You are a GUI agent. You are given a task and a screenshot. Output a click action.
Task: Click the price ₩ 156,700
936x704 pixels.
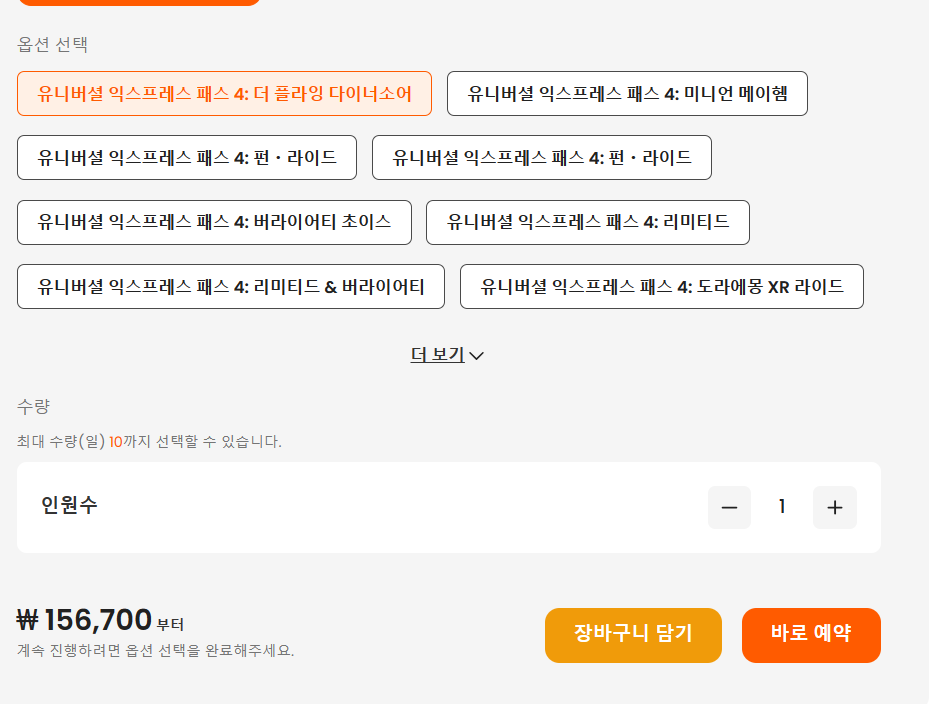click(x=84, y=620)
